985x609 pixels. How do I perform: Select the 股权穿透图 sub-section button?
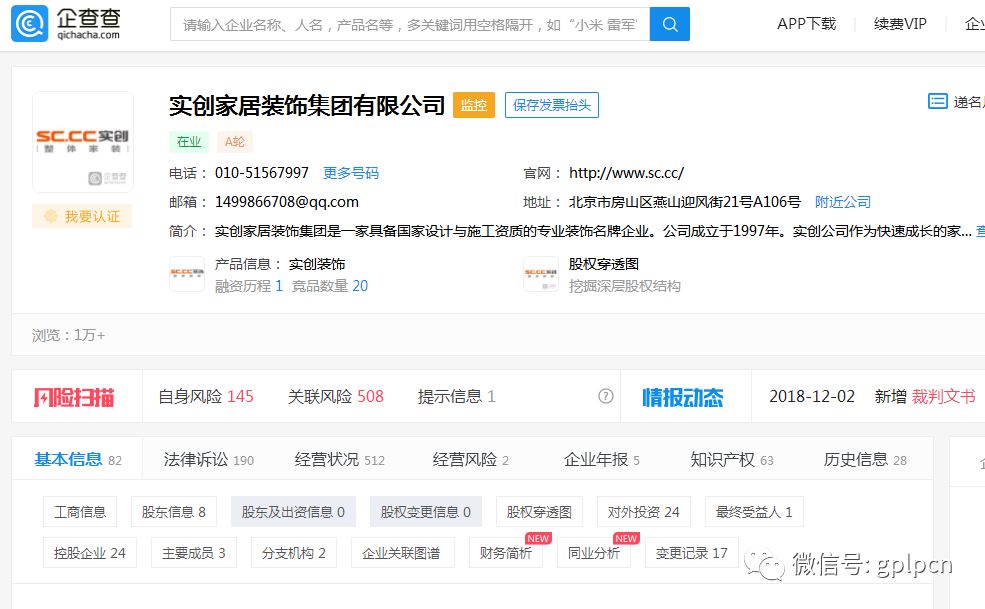539,512
